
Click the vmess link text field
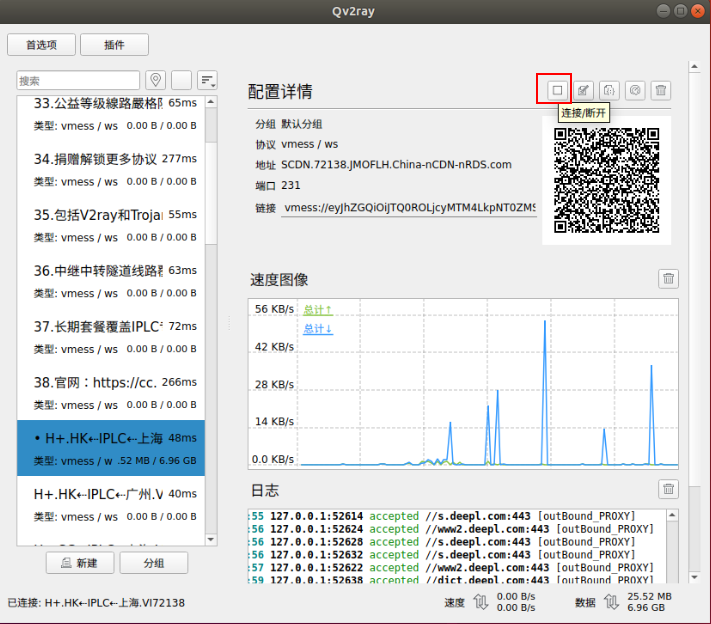click(x=409, y=207)
